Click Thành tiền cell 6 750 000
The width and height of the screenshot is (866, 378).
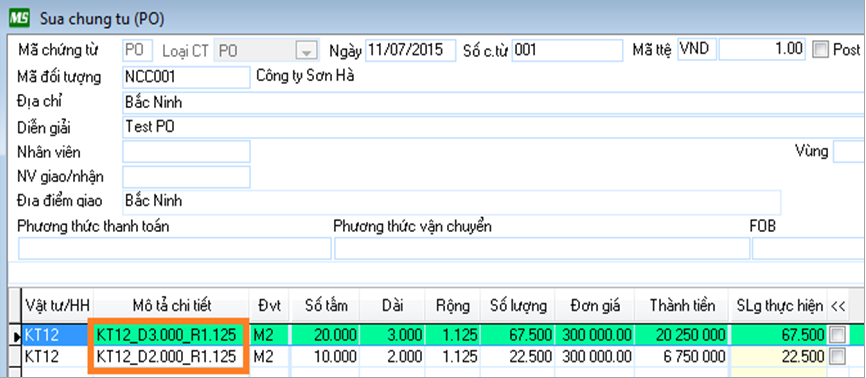click(x=682, y=356)
